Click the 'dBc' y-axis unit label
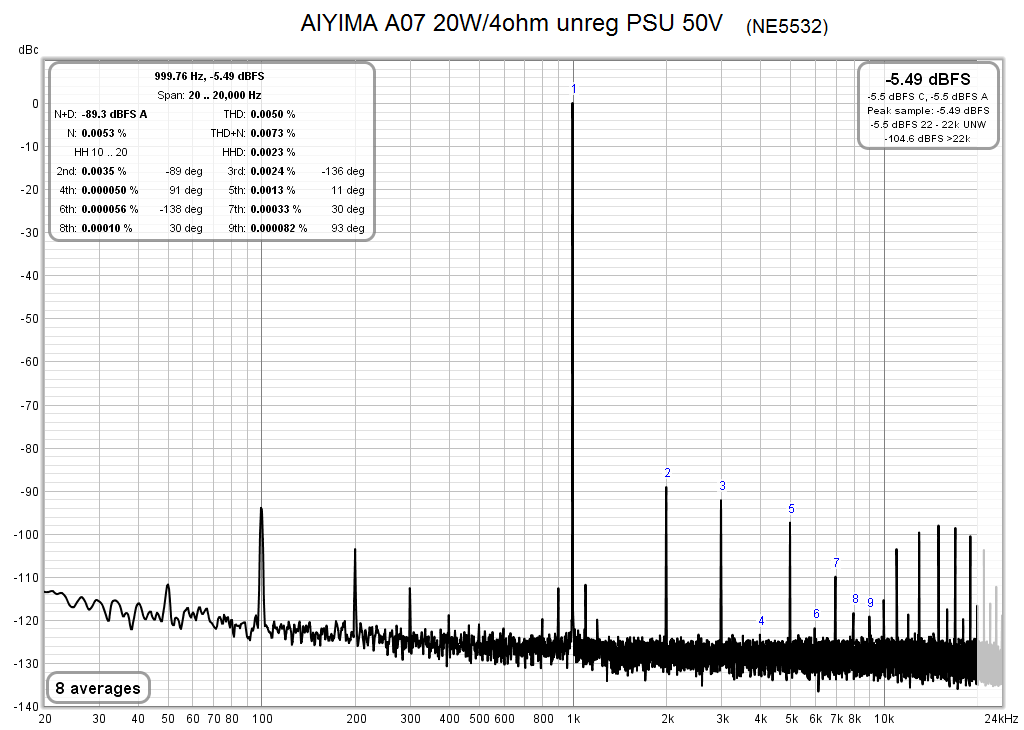Image resolution: width=1024 pixels, height=730 pixels. pos(29,50)
